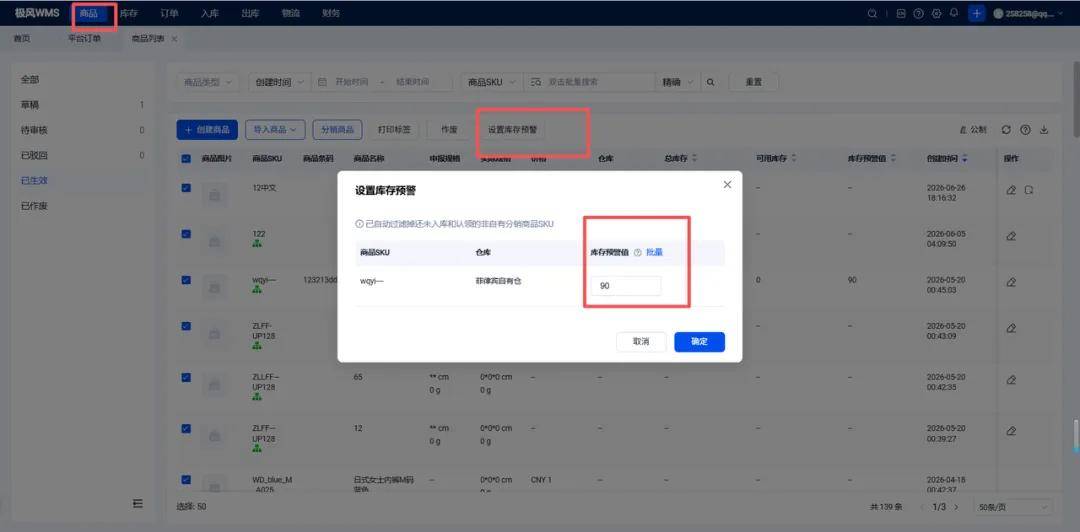The image size is (1080, 532).
Task: Uncheck the checkbox for ZLLFF--UP128 row
Action: [x=186, y=377]
